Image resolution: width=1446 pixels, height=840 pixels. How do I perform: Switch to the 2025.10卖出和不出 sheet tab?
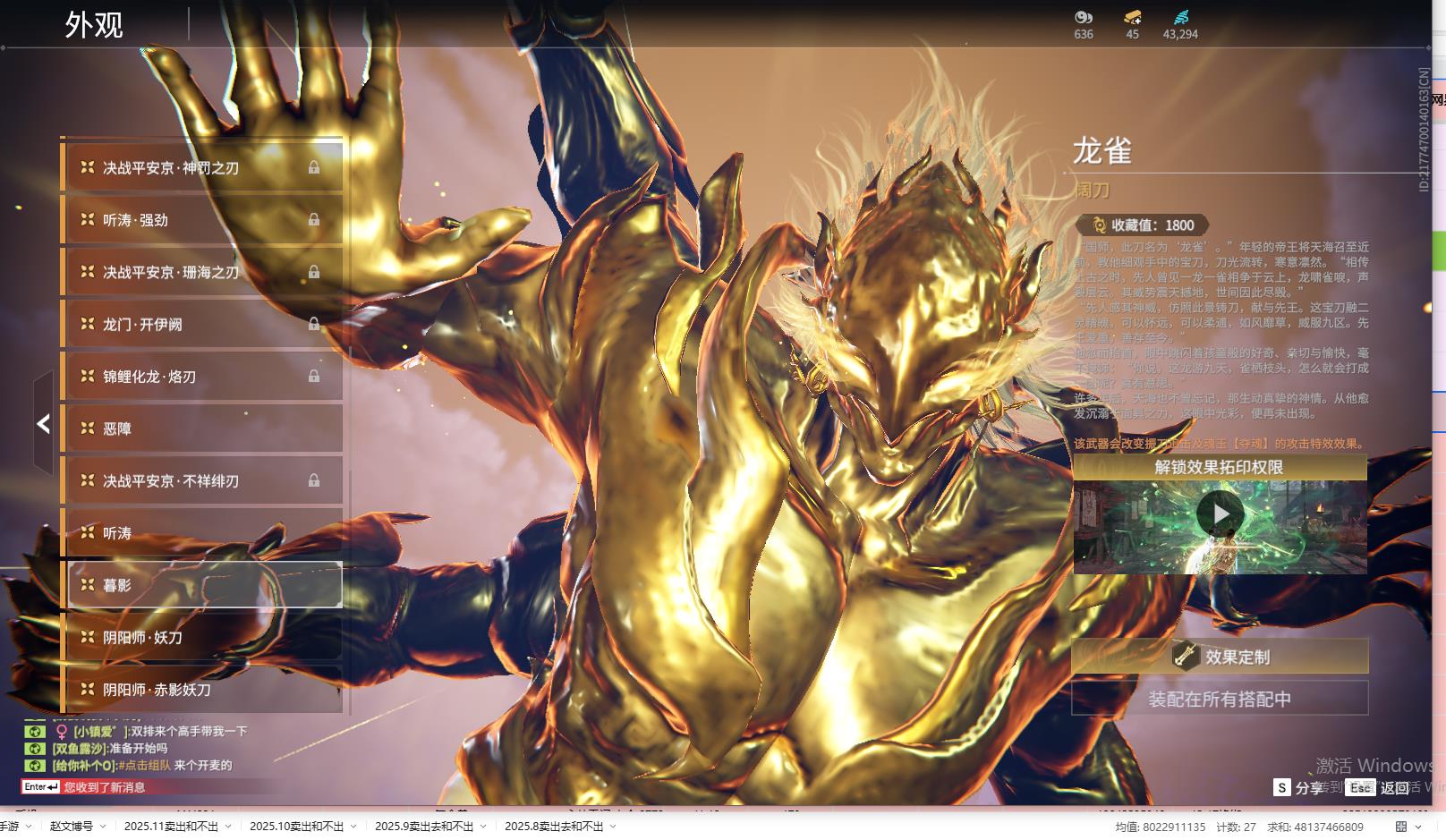tap(296, 827)
